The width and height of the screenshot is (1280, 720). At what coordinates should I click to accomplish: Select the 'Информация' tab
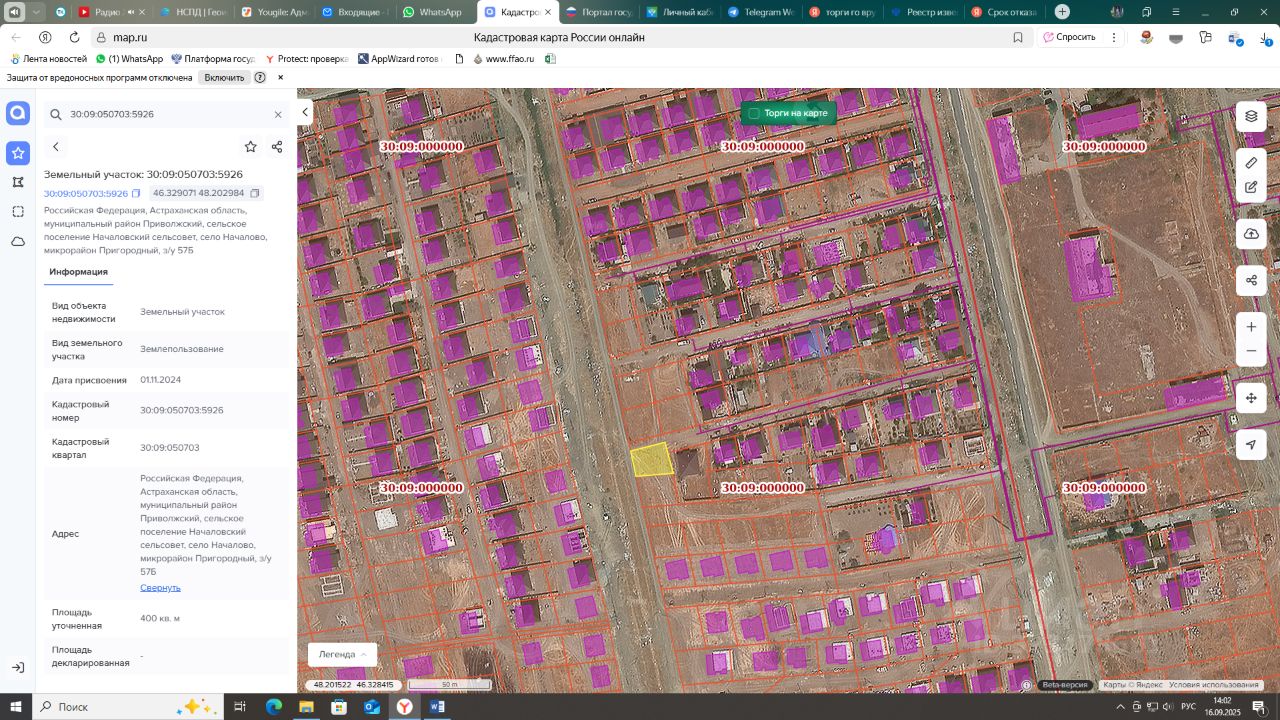pyautogui.click(x=78, y=272)
